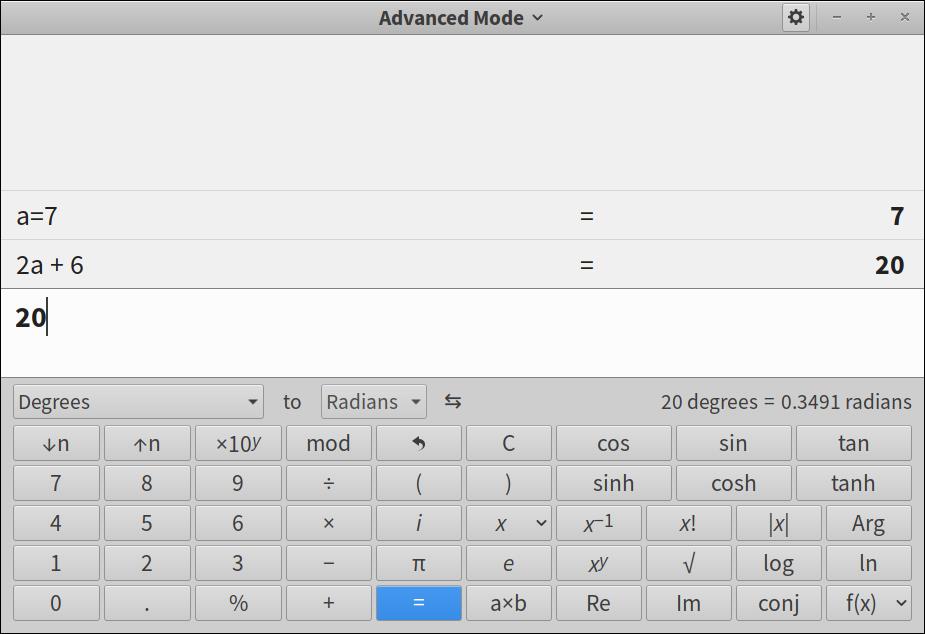Click the swap conversion units icon
Image resolution: width=925 pixels, height=634 pixels.
coord(453,401)
